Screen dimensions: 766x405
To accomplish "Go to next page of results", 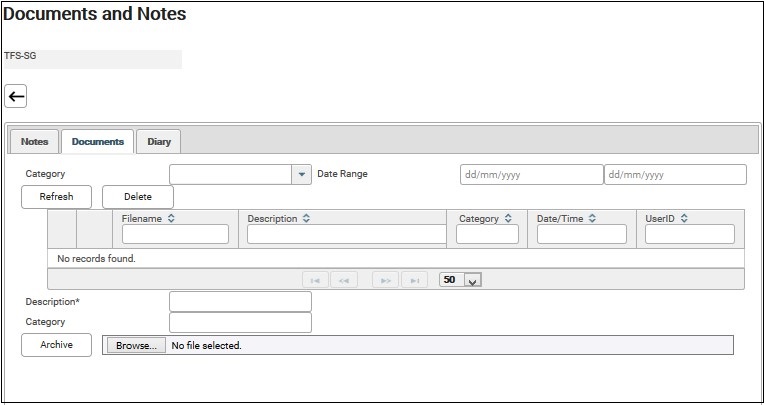I will [385, 280].
